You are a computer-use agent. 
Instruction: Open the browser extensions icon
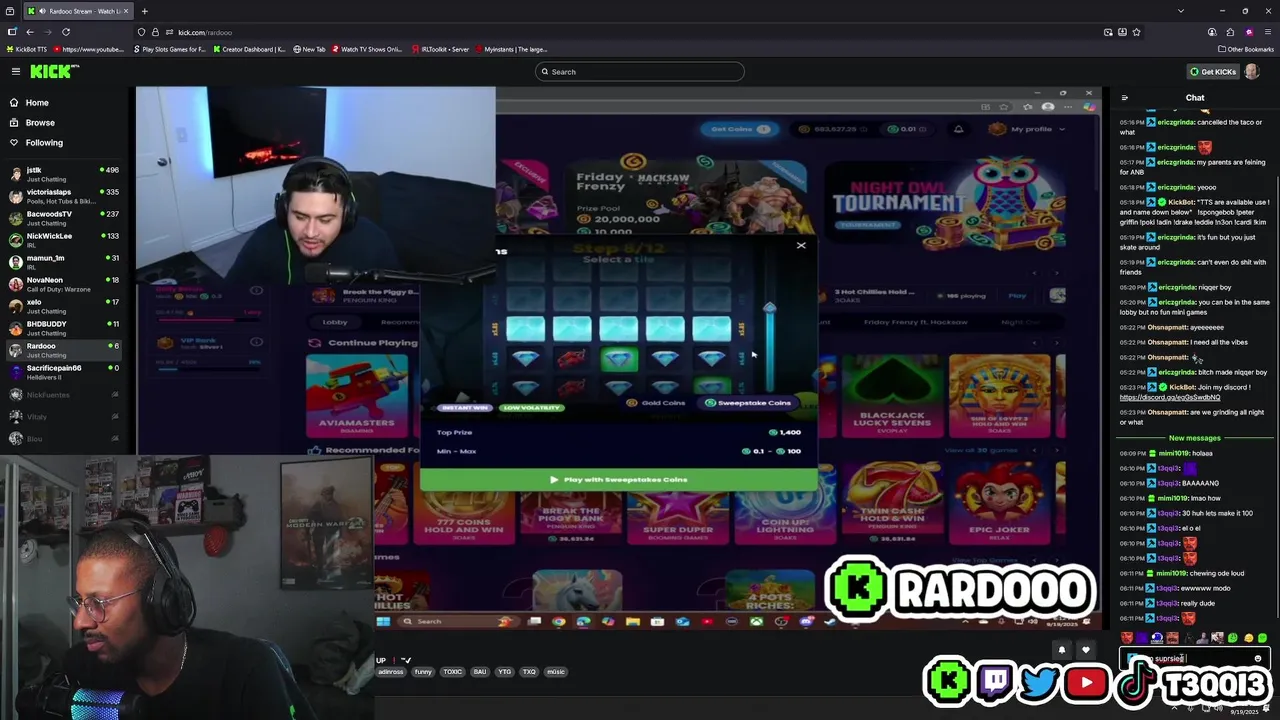point(1231,32)
